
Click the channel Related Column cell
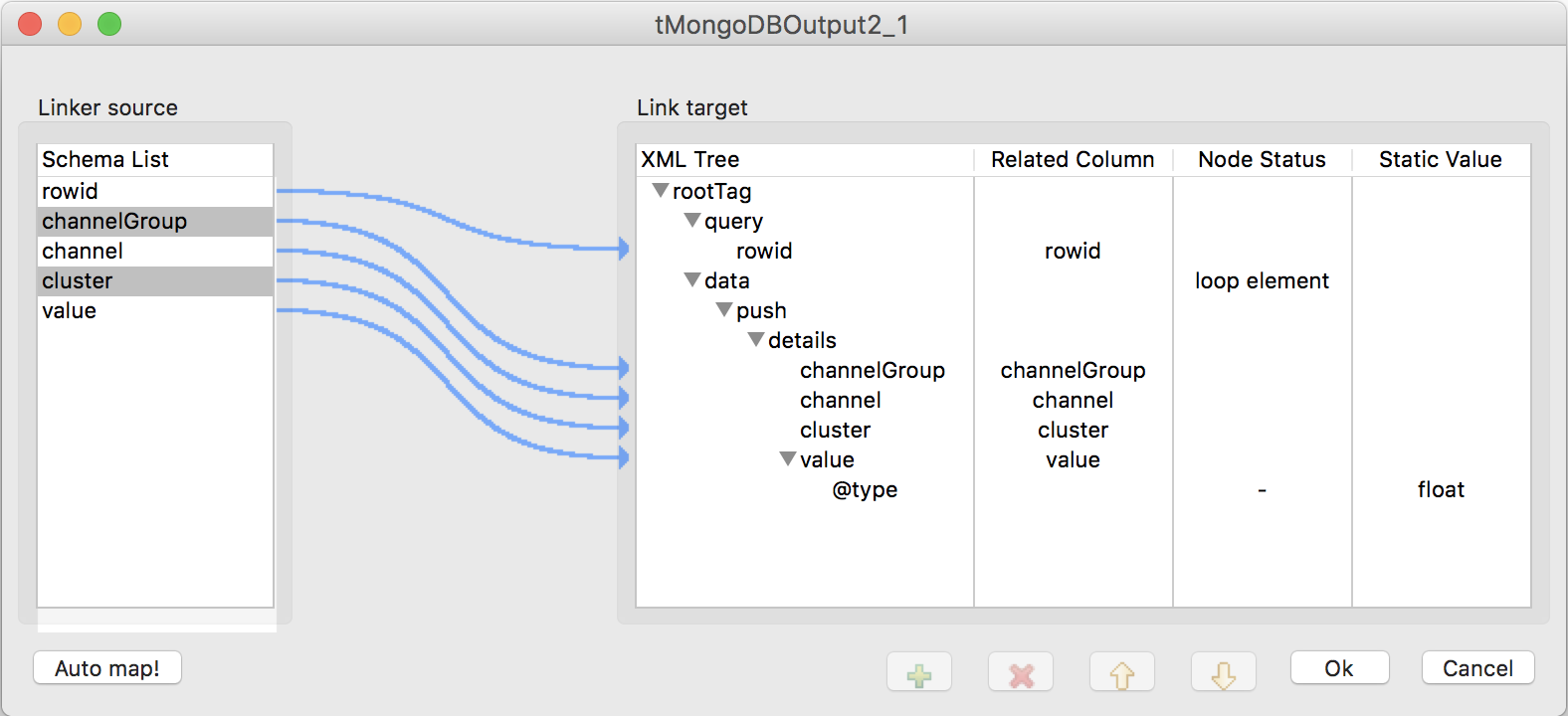pos(1073,400)
